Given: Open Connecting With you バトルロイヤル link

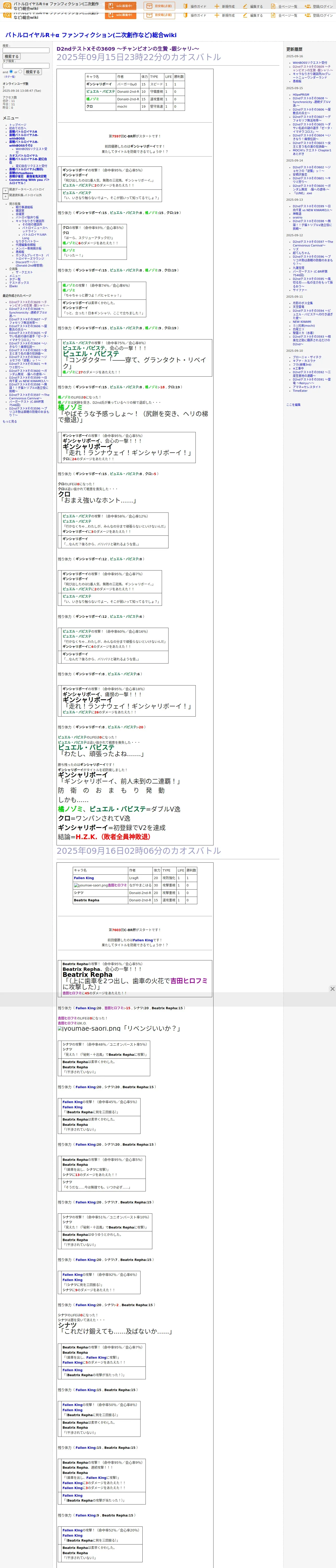Looking at the screenshot, I should click(29, 181).
